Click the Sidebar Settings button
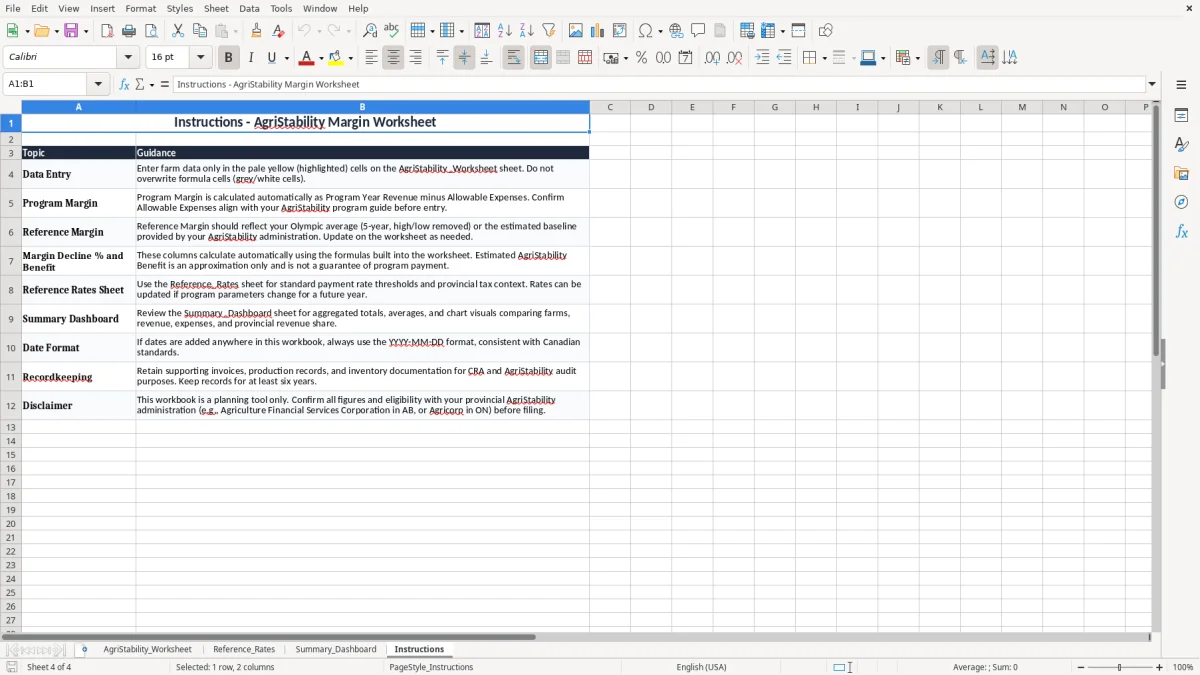The width and height of the screenshot is (1200, 675). [1181, 86]
